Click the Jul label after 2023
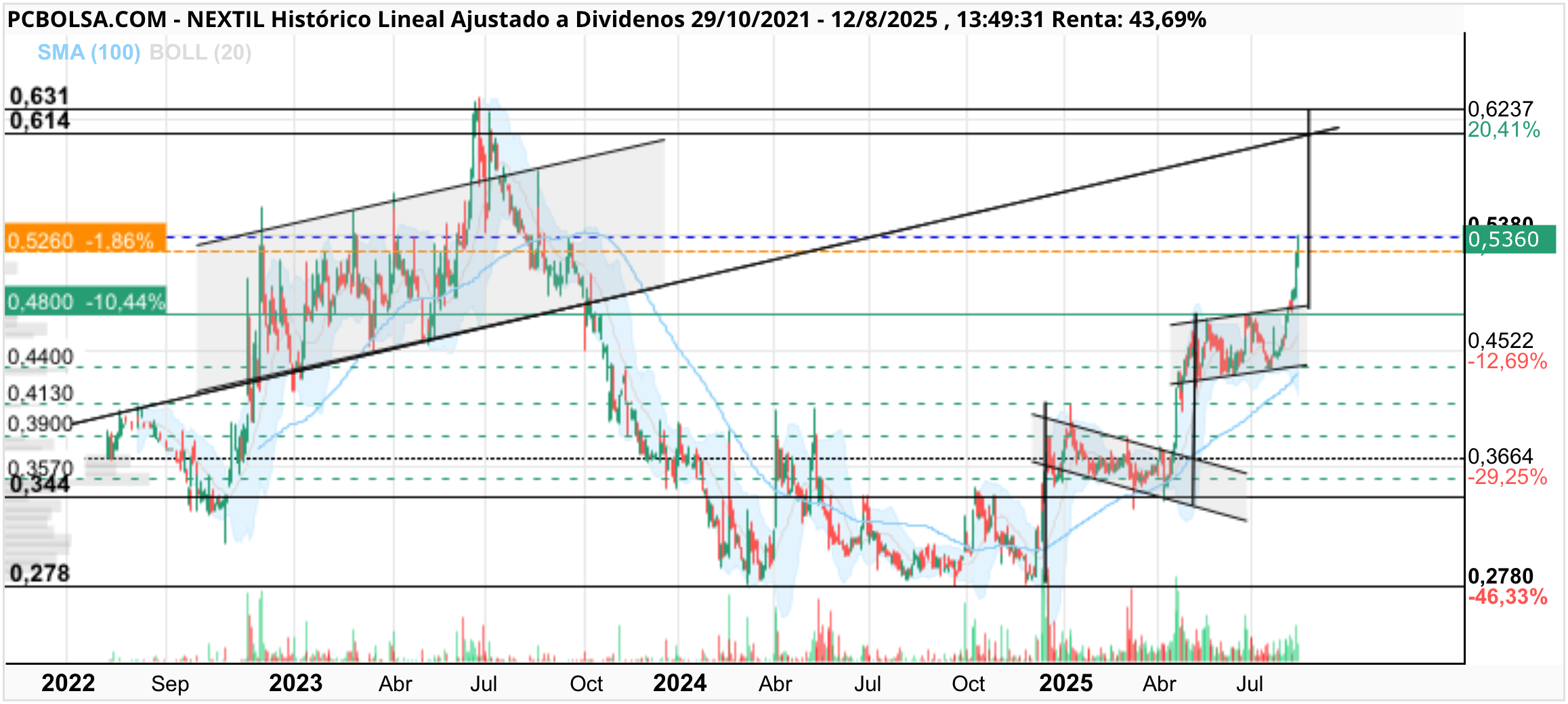Image resolution: width=1568 pixels, height=704 pixels. point(484,684)
